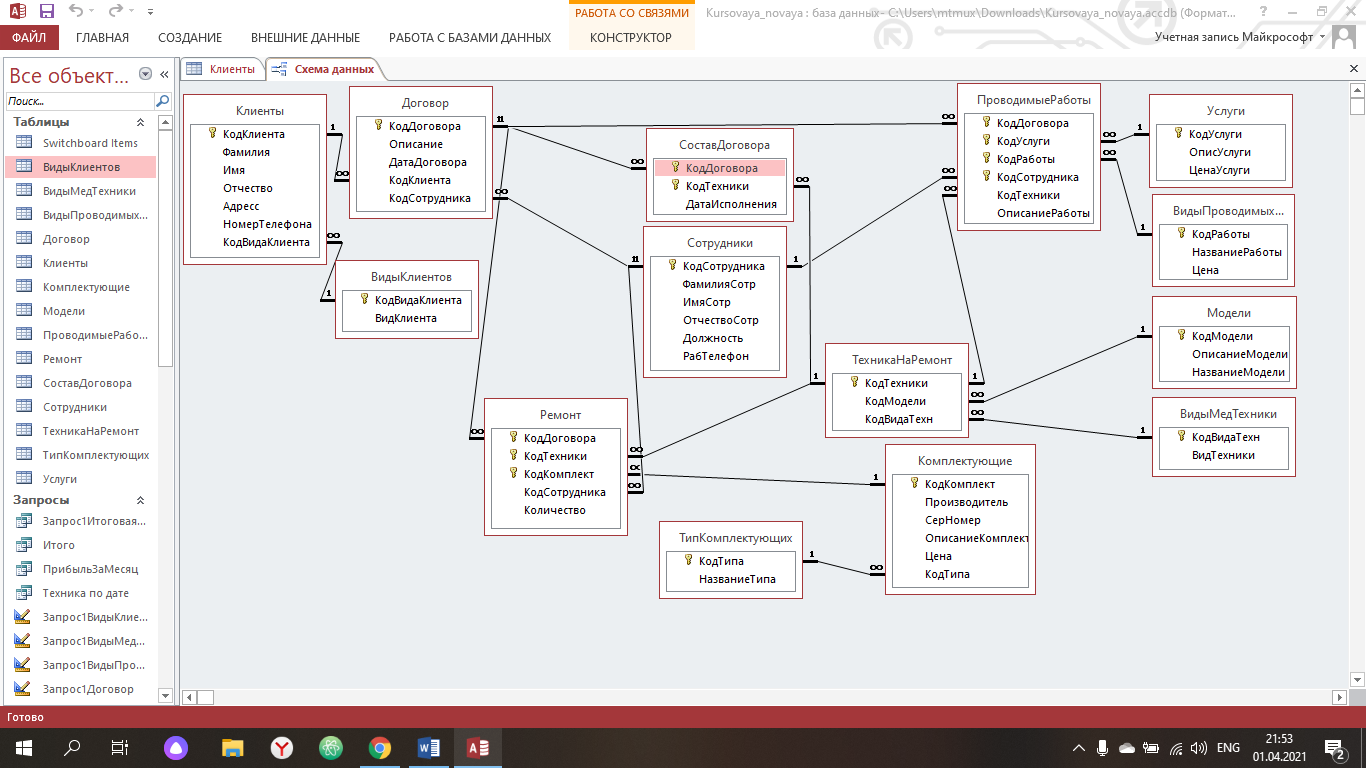The image size is (1366, 768).
Task: Click horizontal scrollbar in the schema window
Action: click(765, 697)
